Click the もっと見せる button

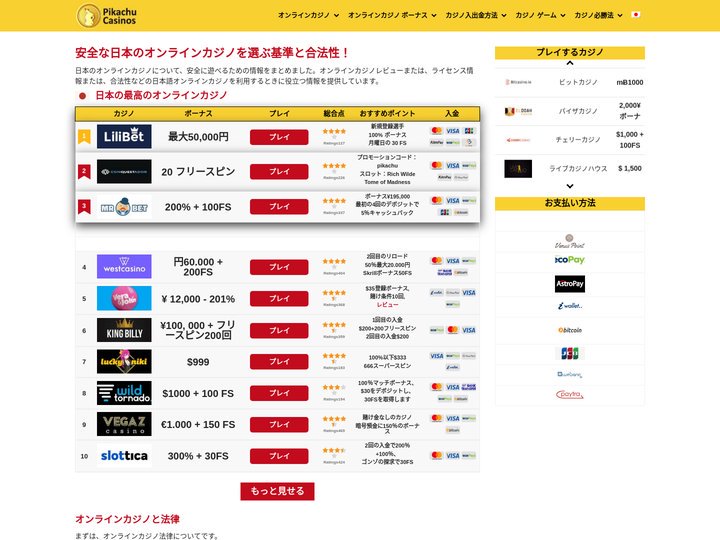pyautogui.click(x=277, y=491)
